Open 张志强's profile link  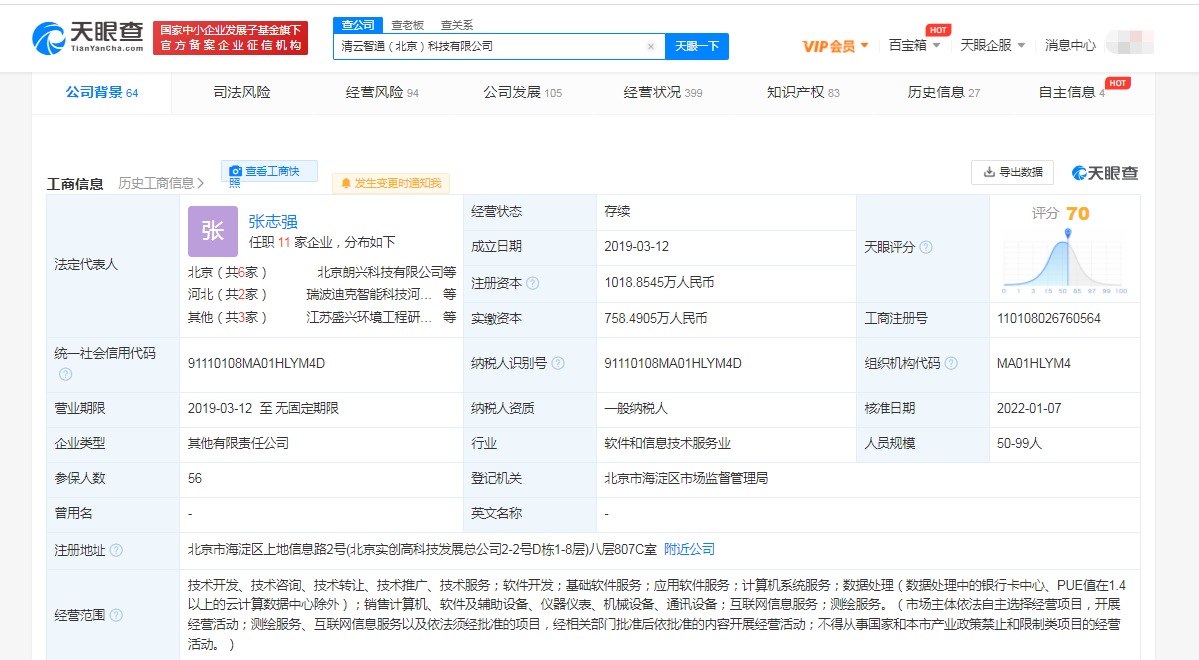(273, 222)
